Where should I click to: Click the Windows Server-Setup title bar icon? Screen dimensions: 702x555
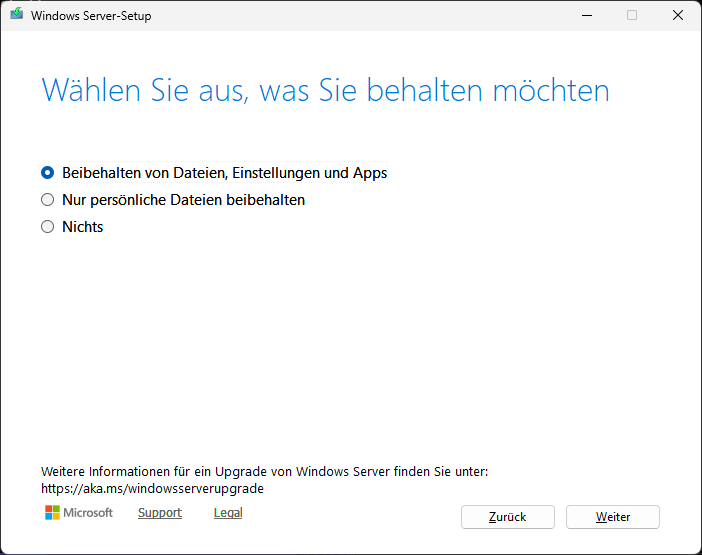coord(17,14)
